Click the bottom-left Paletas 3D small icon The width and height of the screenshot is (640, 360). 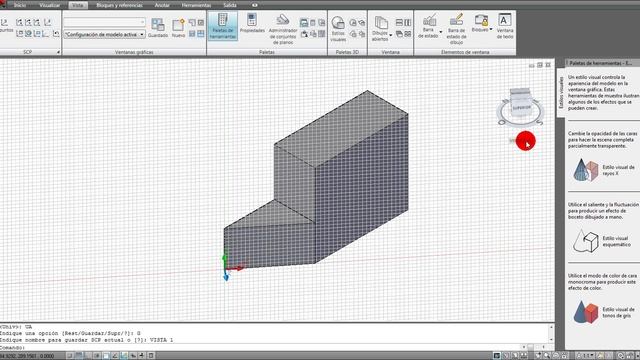(x=353, y=34)
